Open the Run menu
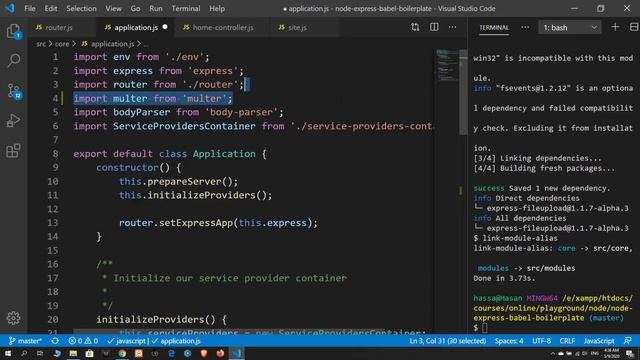This screenshot has height=360, width=640. [156, 8]
